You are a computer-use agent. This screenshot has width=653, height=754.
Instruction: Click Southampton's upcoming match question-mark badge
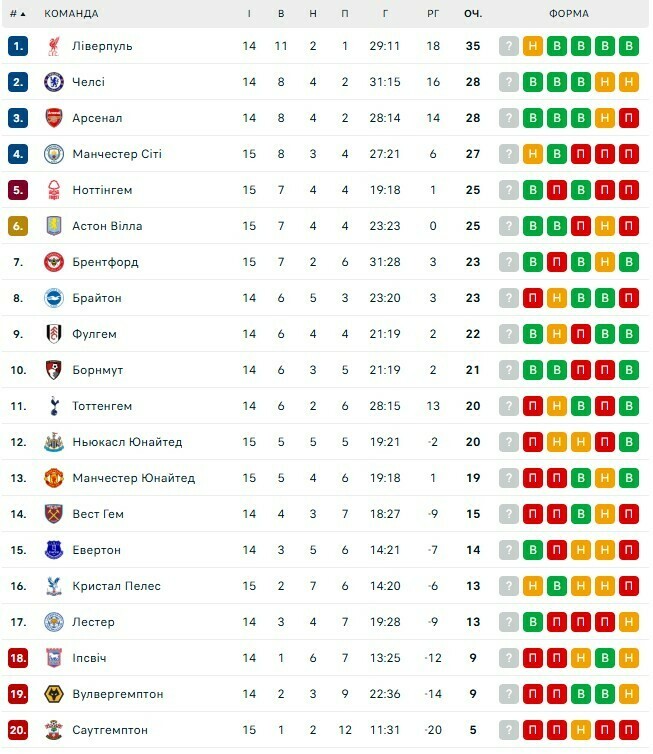(x=509, y=730)
